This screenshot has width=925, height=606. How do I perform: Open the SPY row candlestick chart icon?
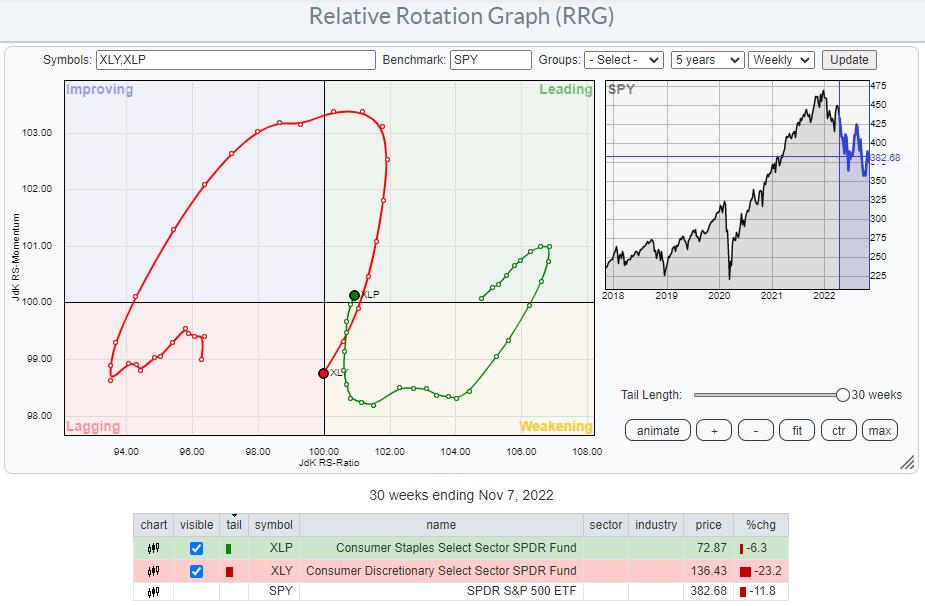(x=154, y=593)
